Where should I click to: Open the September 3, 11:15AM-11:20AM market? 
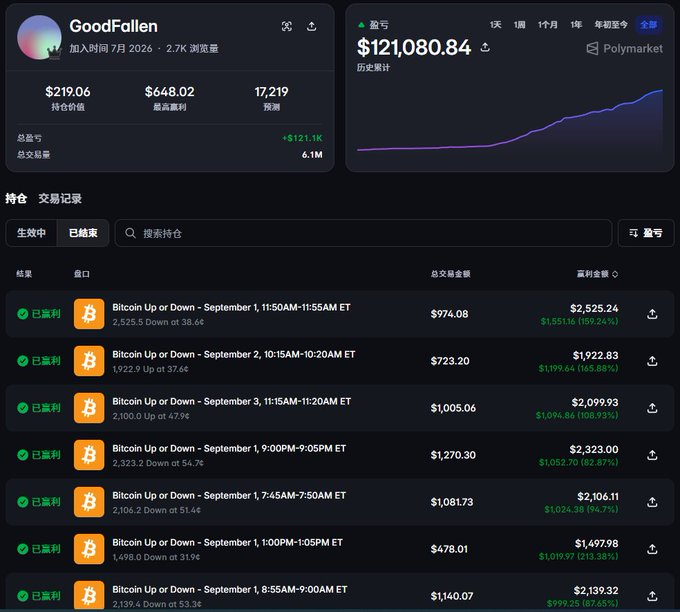(x=232, y=402)
